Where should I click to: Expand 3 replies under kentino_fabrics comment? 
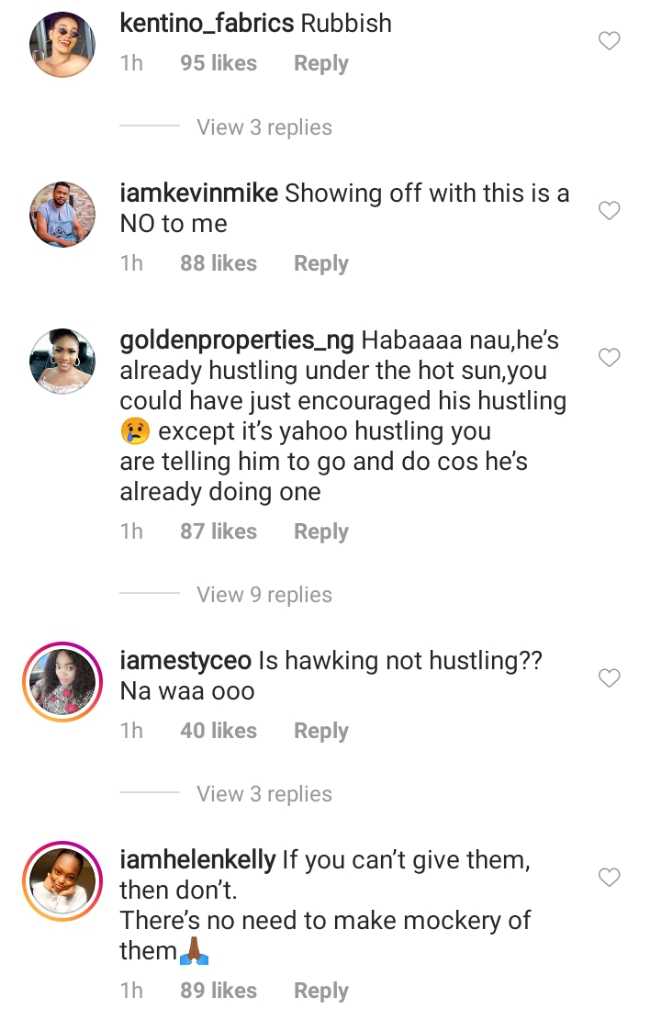coord(264,128)
